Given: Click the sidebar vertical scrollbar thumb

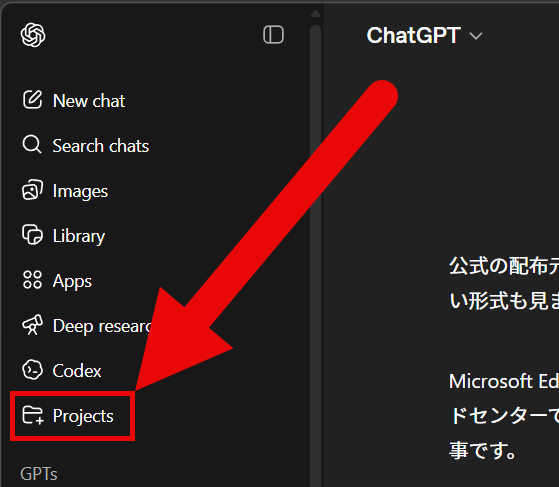Looking at the screenshot, I should (x=316, y=255).
